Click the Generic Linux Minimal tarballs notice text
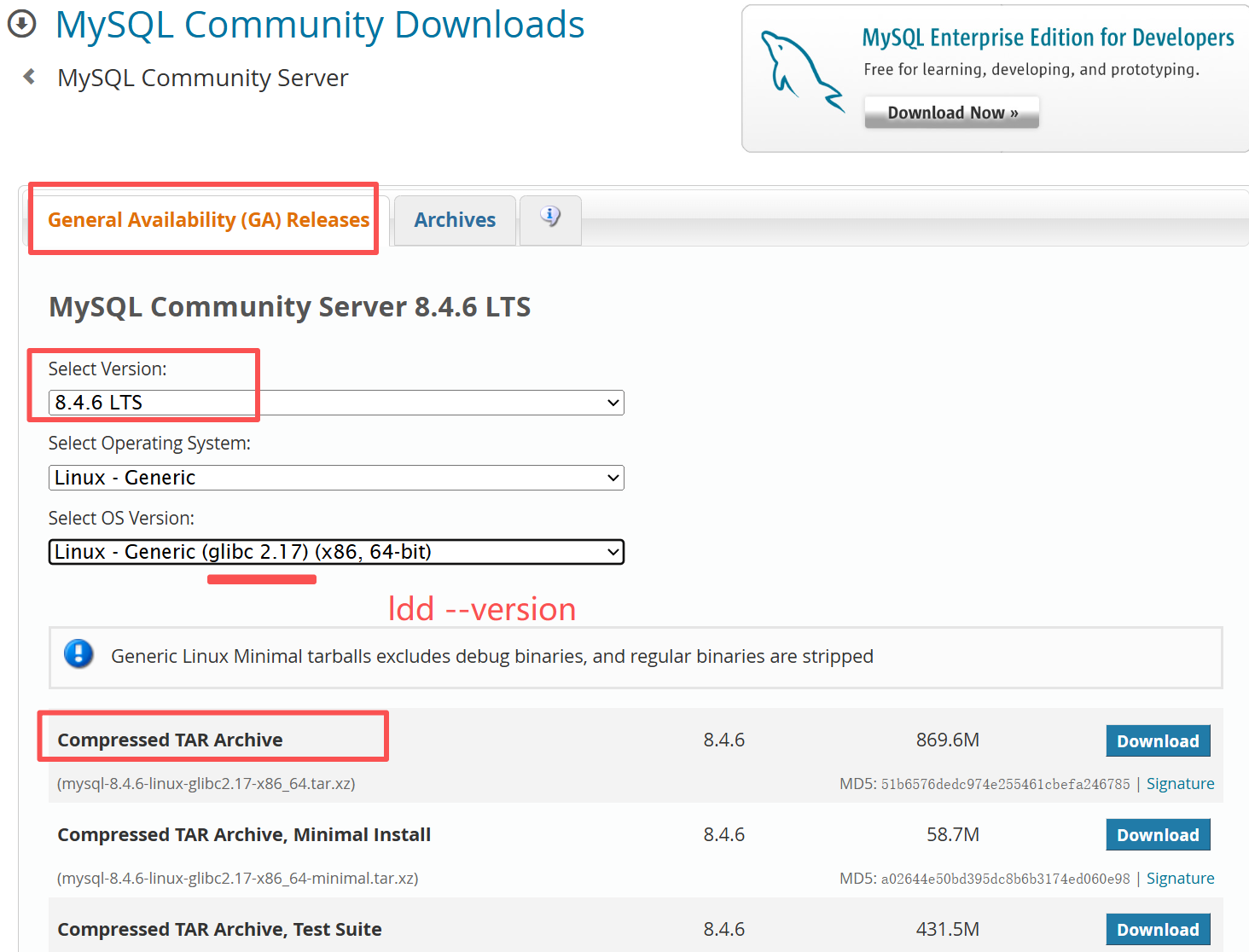This screenshot has width=1249, height=952. click(492, 656)
